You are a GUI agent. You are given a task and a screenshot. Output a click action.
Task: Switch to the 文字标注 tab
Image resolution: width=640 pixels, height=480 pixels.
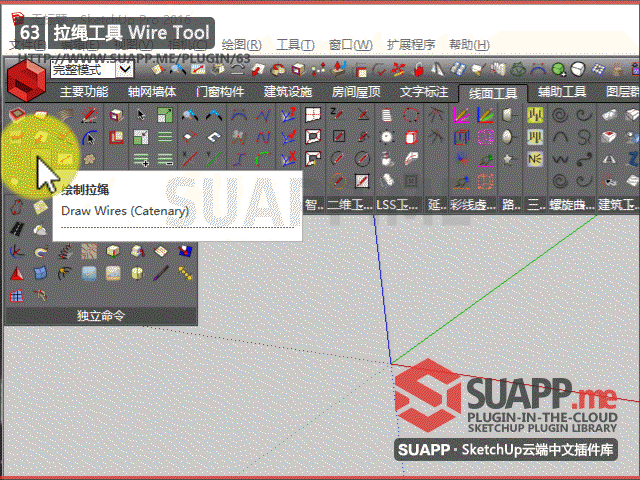pos(424,92)
